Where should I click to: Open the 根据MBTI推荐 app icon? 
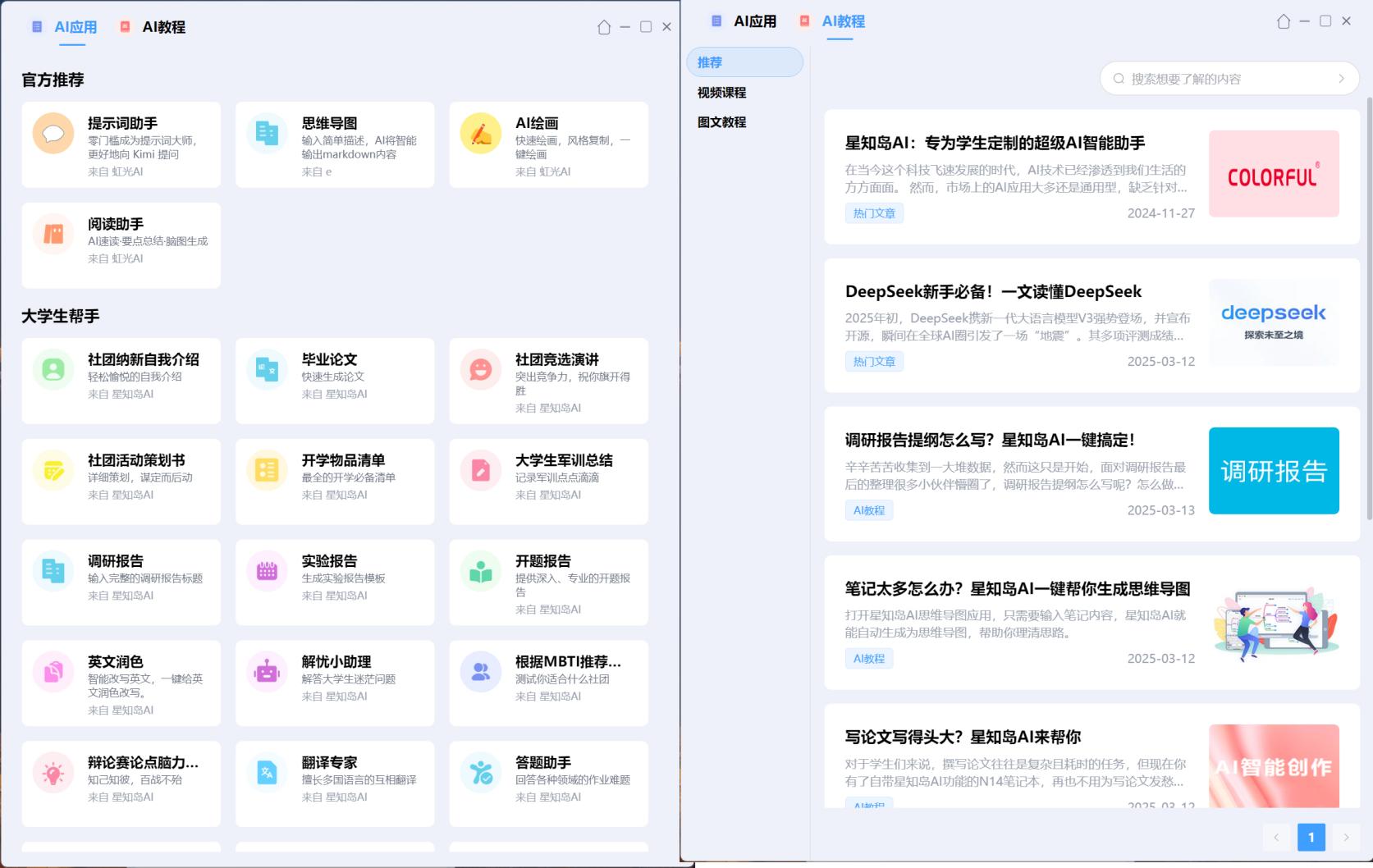[x=481, y=672]
